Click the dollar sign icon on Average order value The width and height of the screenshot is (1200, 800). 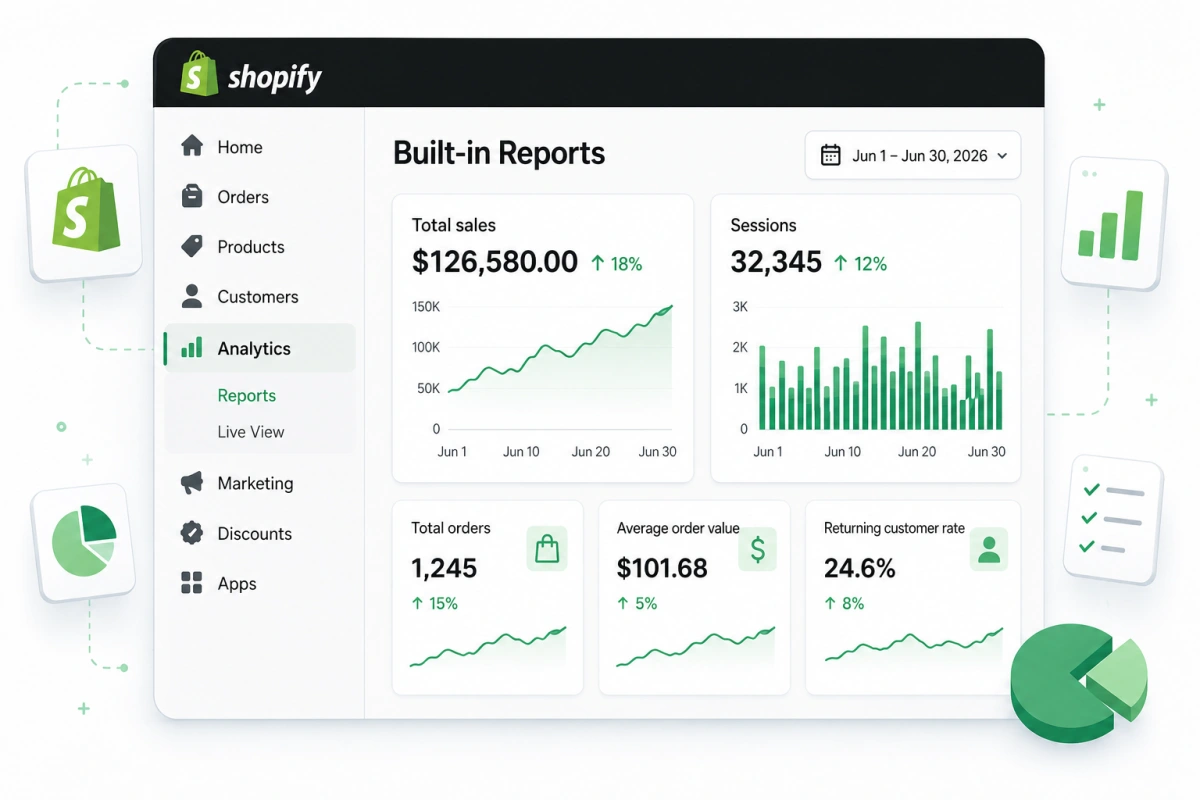click(x=757, y=549)
